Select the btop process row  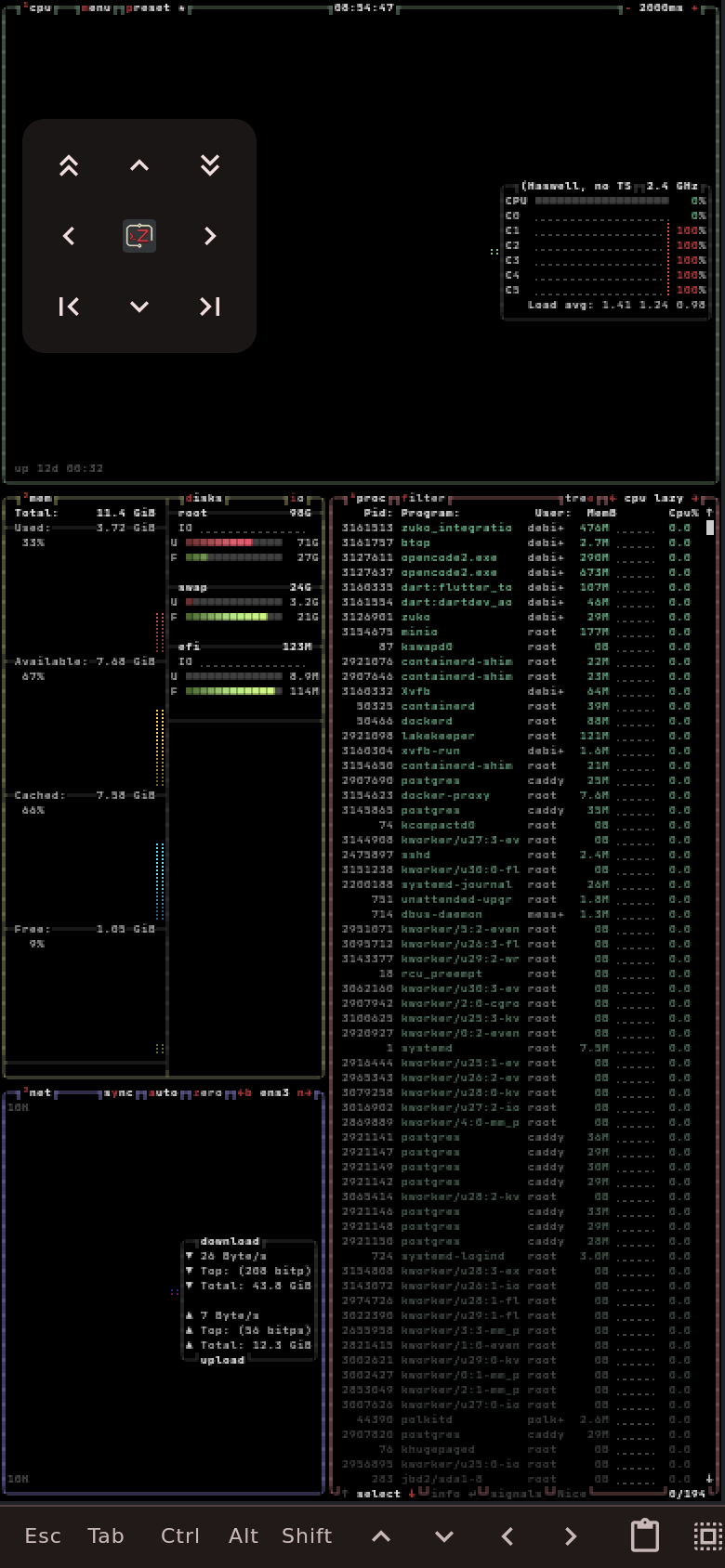click(x=520, y=542)
